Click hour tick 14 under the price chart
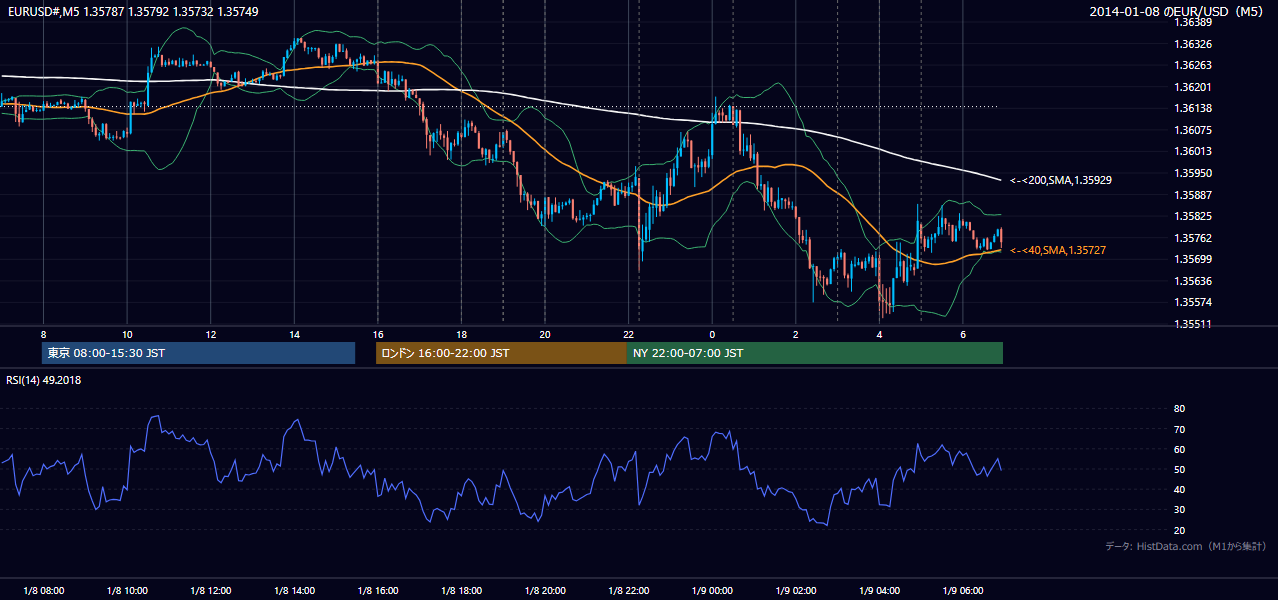 294,334
